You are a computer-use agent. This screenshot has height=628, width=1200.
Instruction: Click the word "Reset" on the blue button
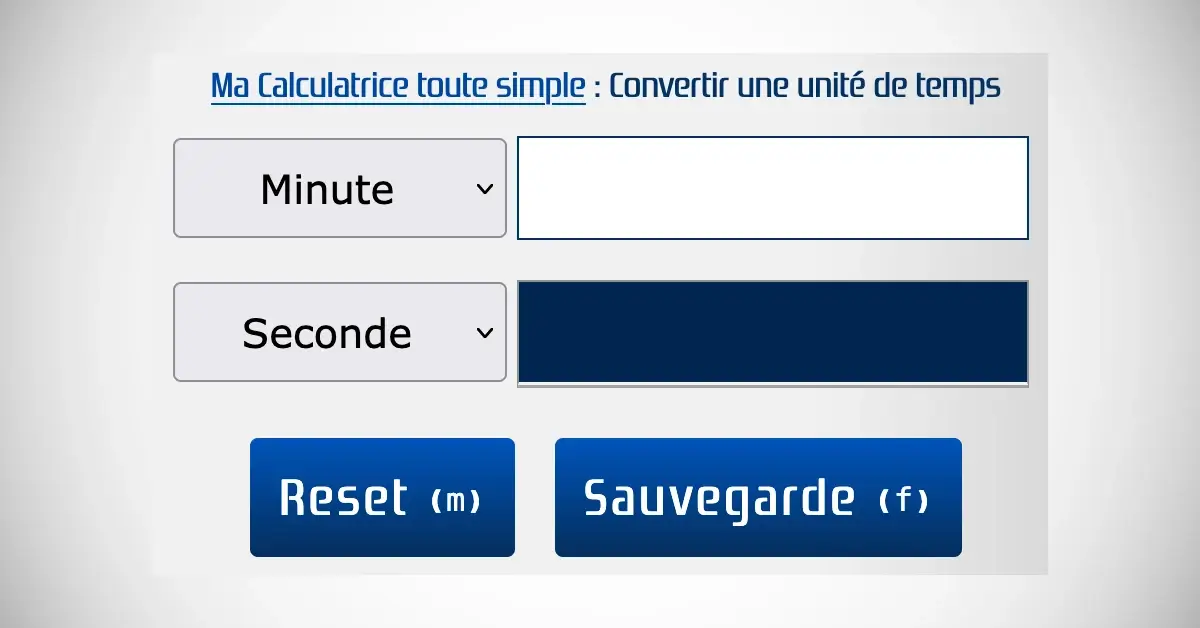click(343, 498)
